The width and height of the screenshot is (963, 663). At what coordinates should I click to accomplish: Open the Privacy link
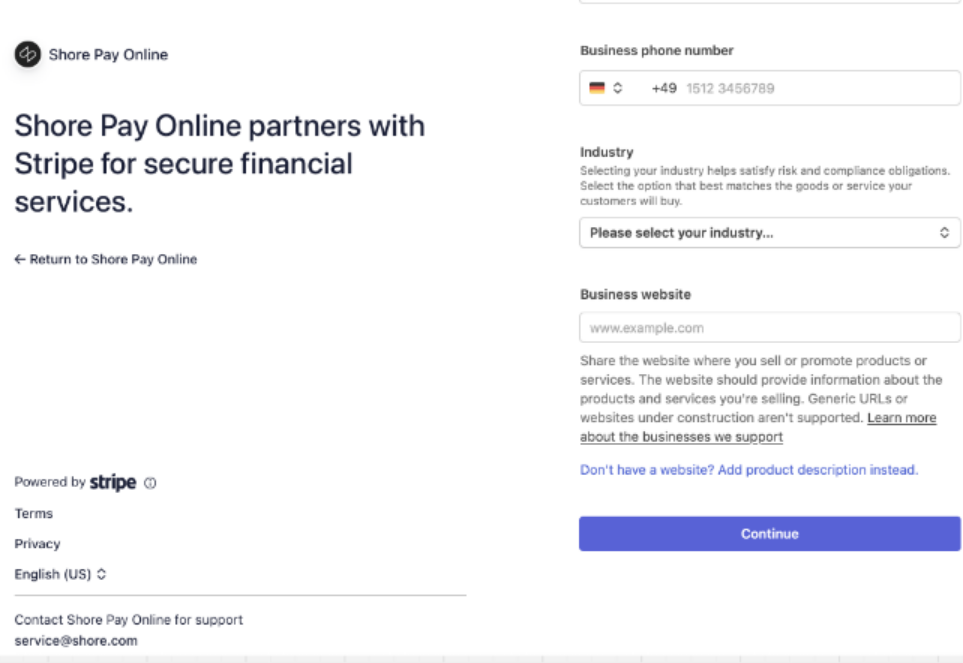(37, 544)
